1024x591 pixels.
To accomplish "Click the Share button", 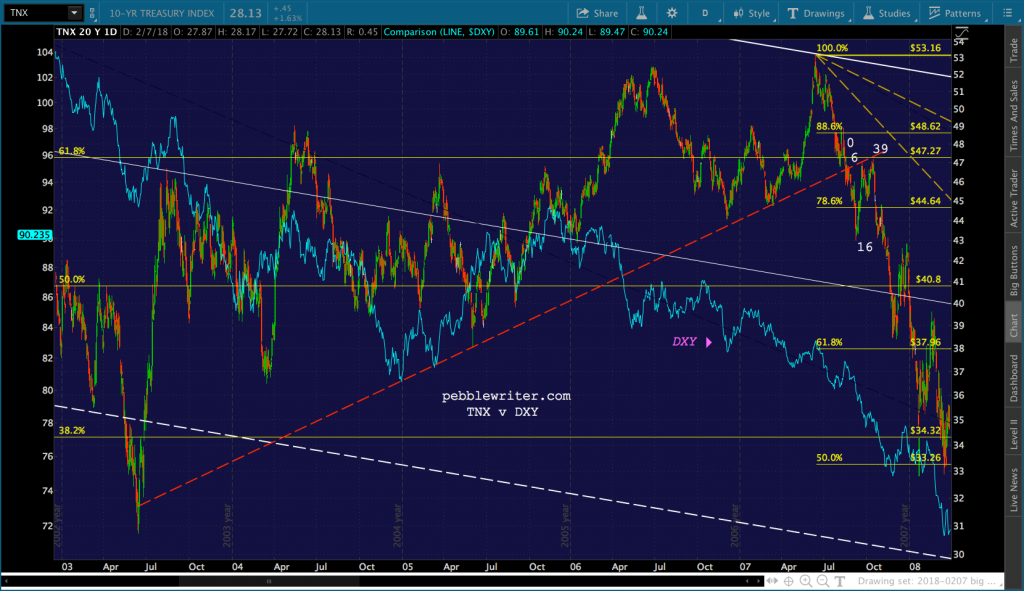I will (597, 13).
